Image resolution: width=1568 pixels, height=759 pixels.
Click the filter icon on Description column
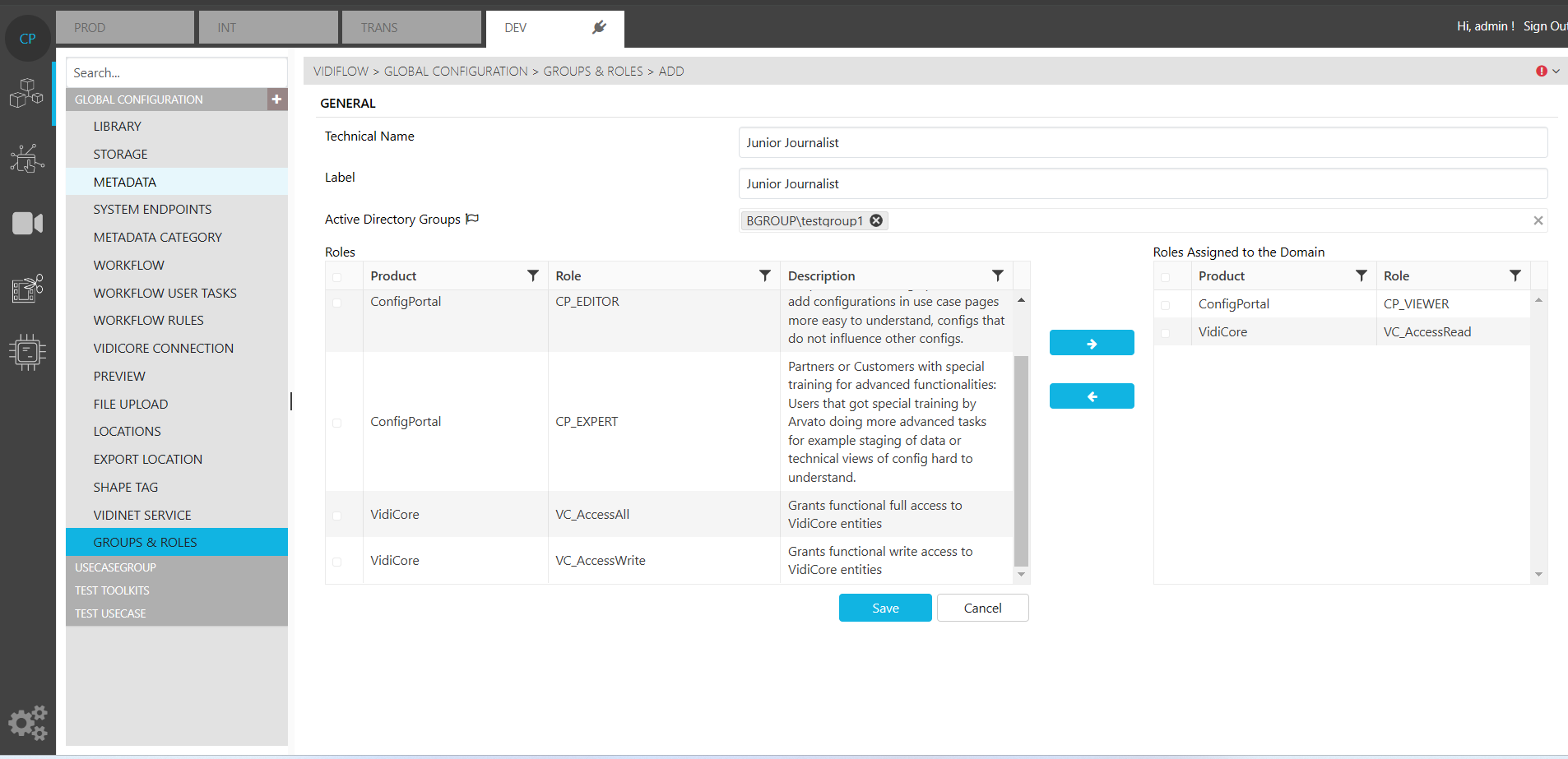pos(997,275)
